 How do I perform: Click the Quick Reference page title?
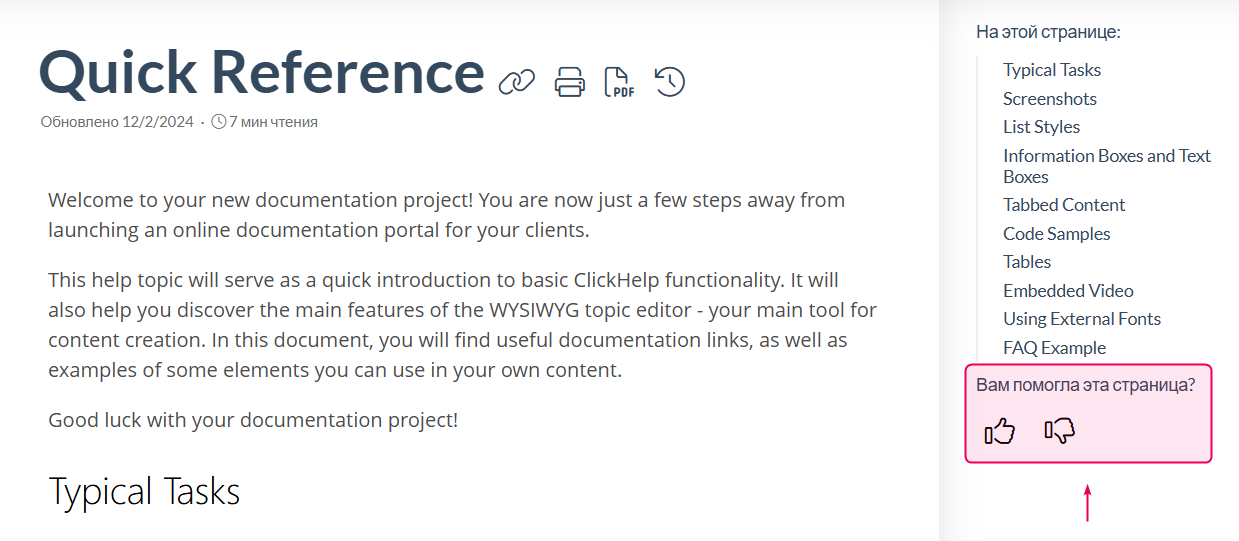tap(261, 72)
